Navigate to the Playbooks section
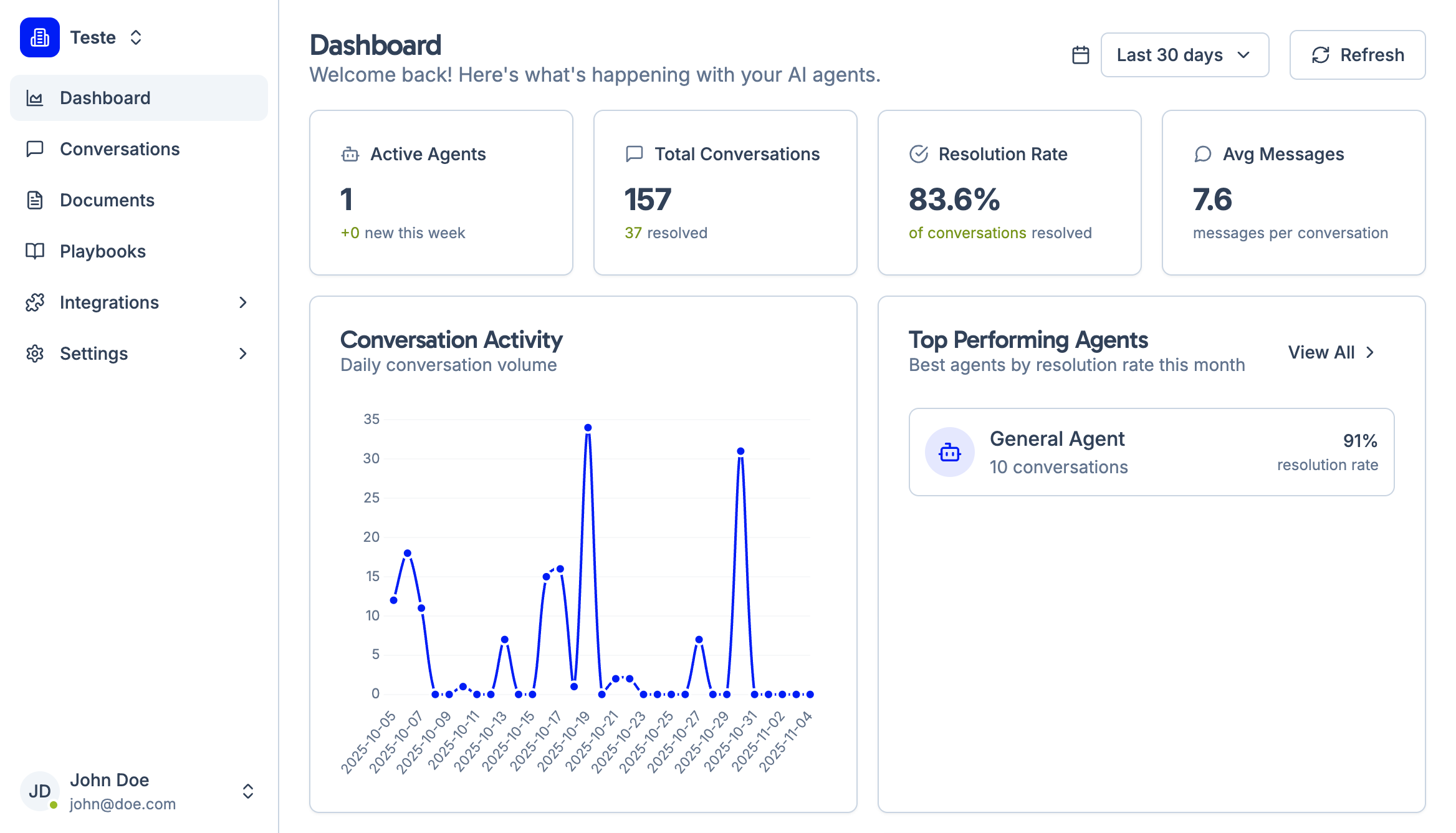Image resolution: width=1456 pixels, height=833 pixels. [102, 251]
